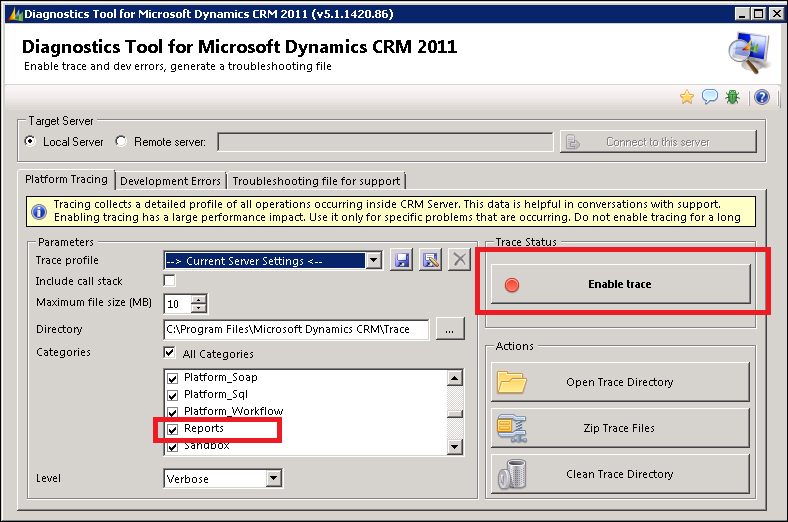
Task: Click the Directory browse ellipsis button
Action: coord(450,330)
